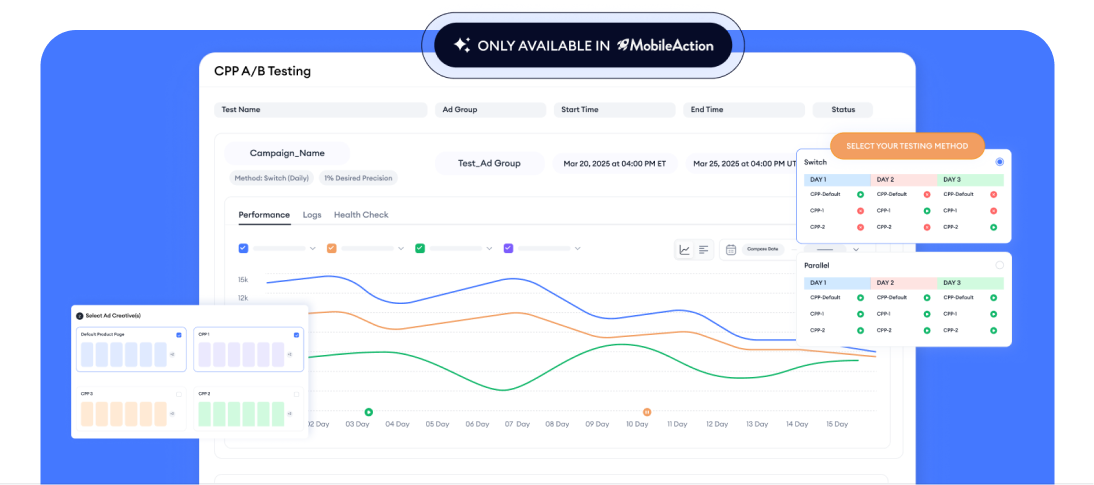Viewport: 1094px width, 485px height.
Task: Expand the purple metric series dropdown
Action: [x=577, y=248]
